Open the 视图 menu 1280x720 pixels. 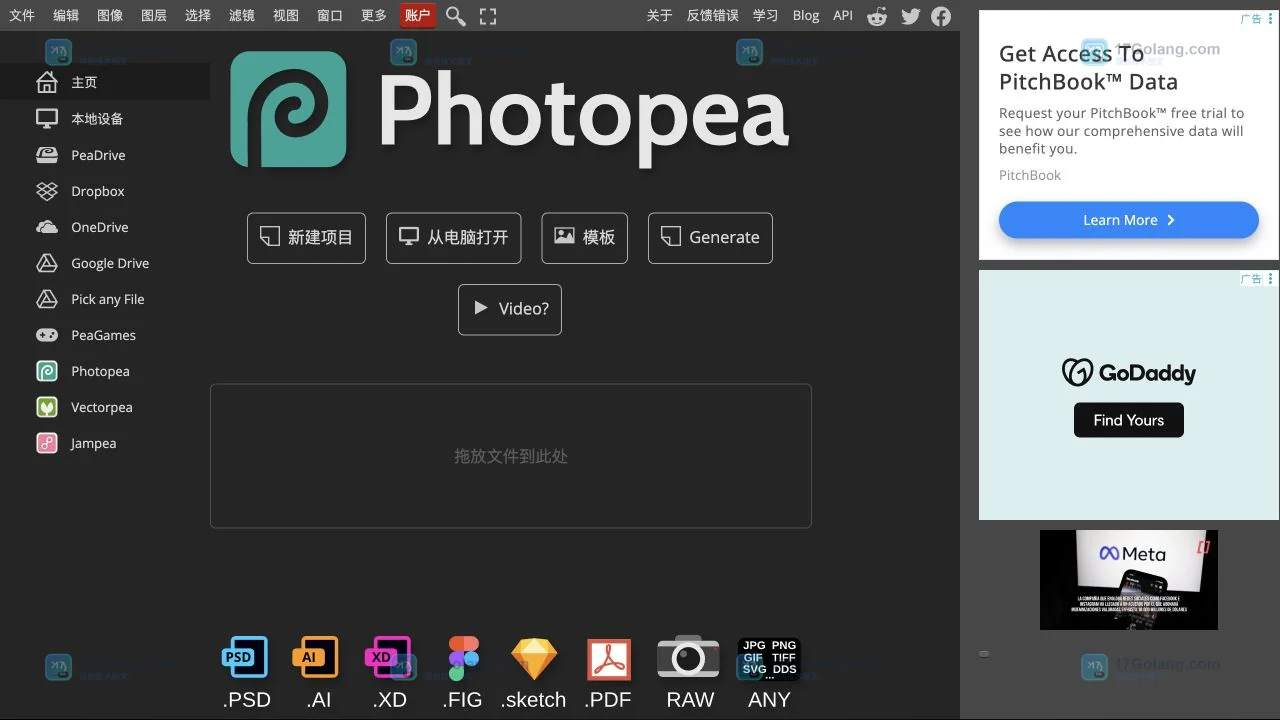286,15
